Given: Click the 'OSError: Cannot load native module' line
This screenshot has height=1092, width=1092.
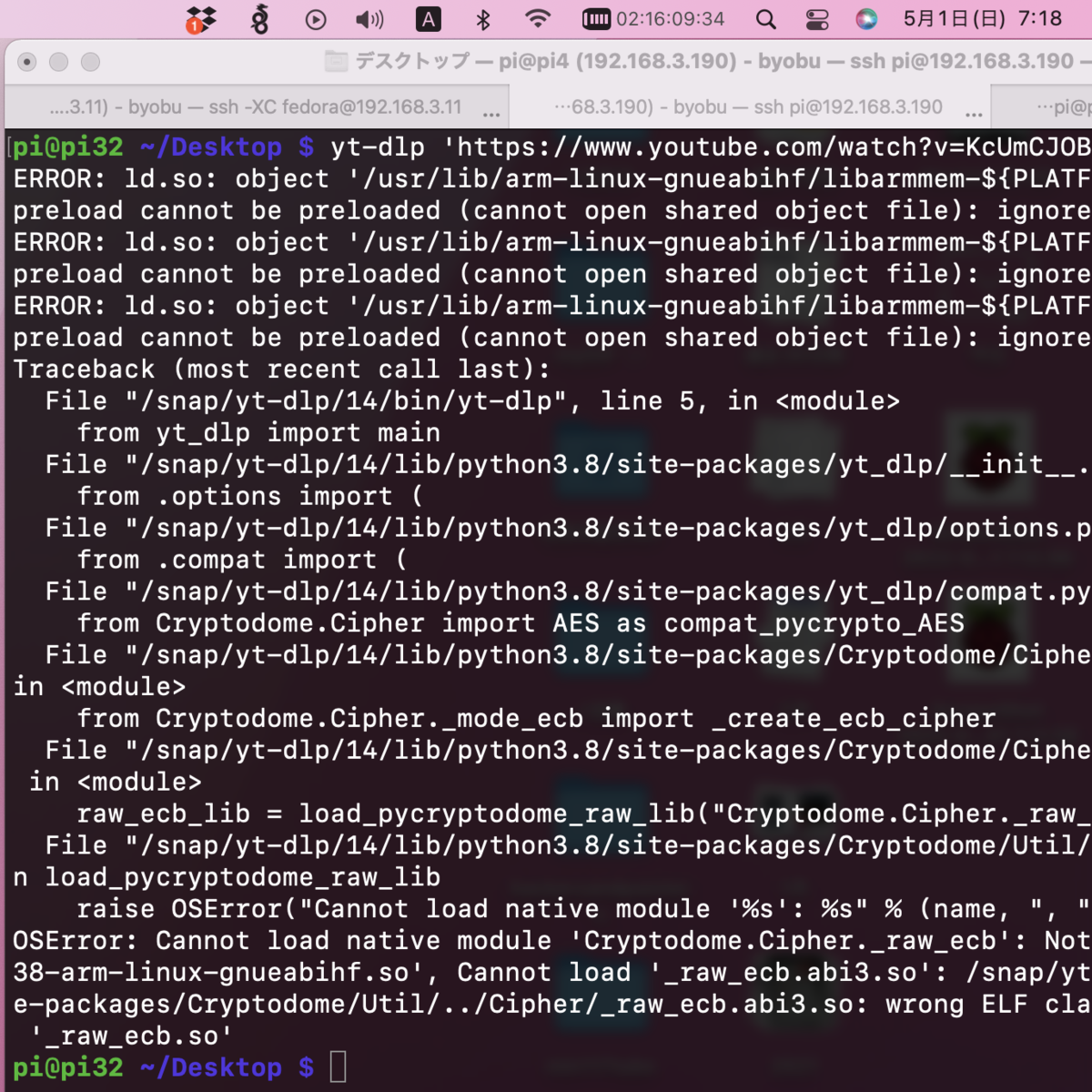Looking at the screenshot, I should click(x=551, y=942).
